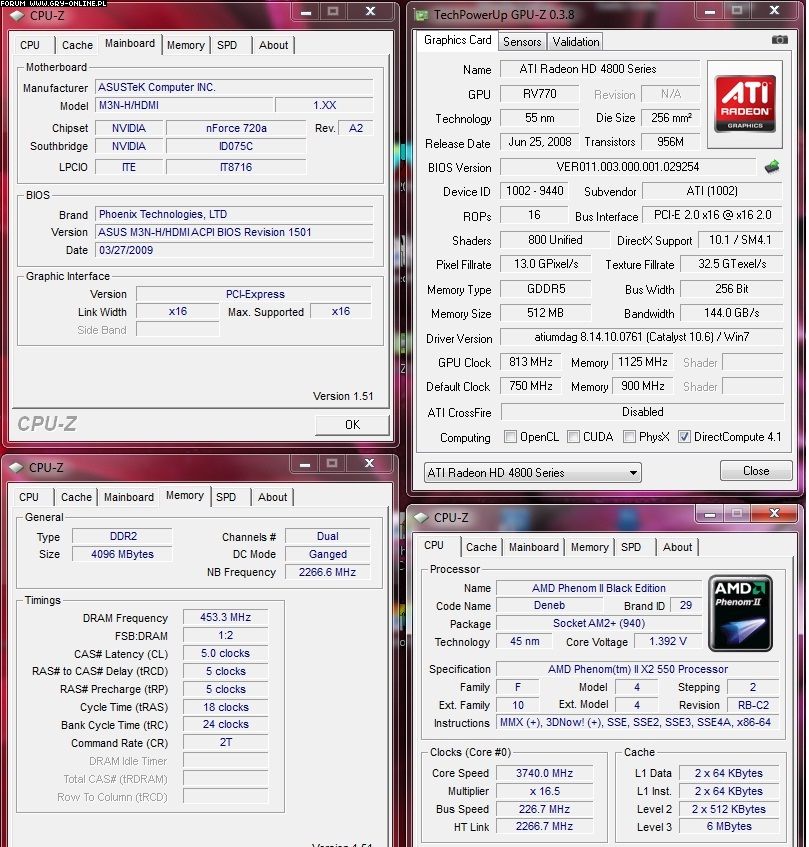Click the BIOS Version field in GPU-Z
The width and height of the screenshot is (809, 847).
pos(628,167)
